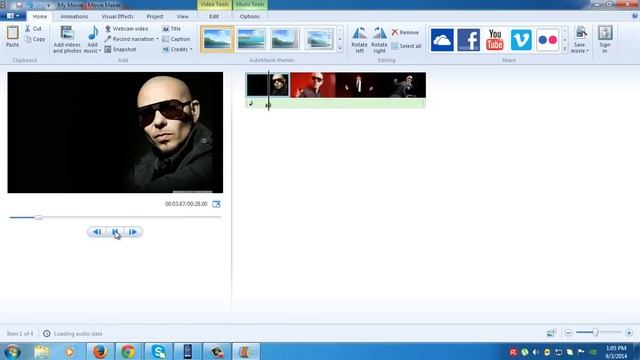Expand Record narration dropdown arrow
This screenshot has height=360, width=640.
point(157,39)
